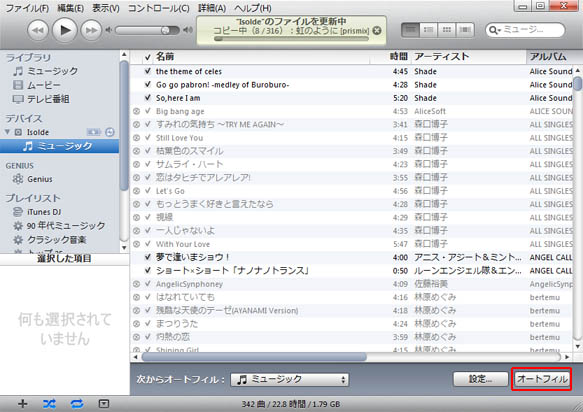Viewport: 583px width, 412px height.
Task: Click the Play button
Action: click(64, 30)
